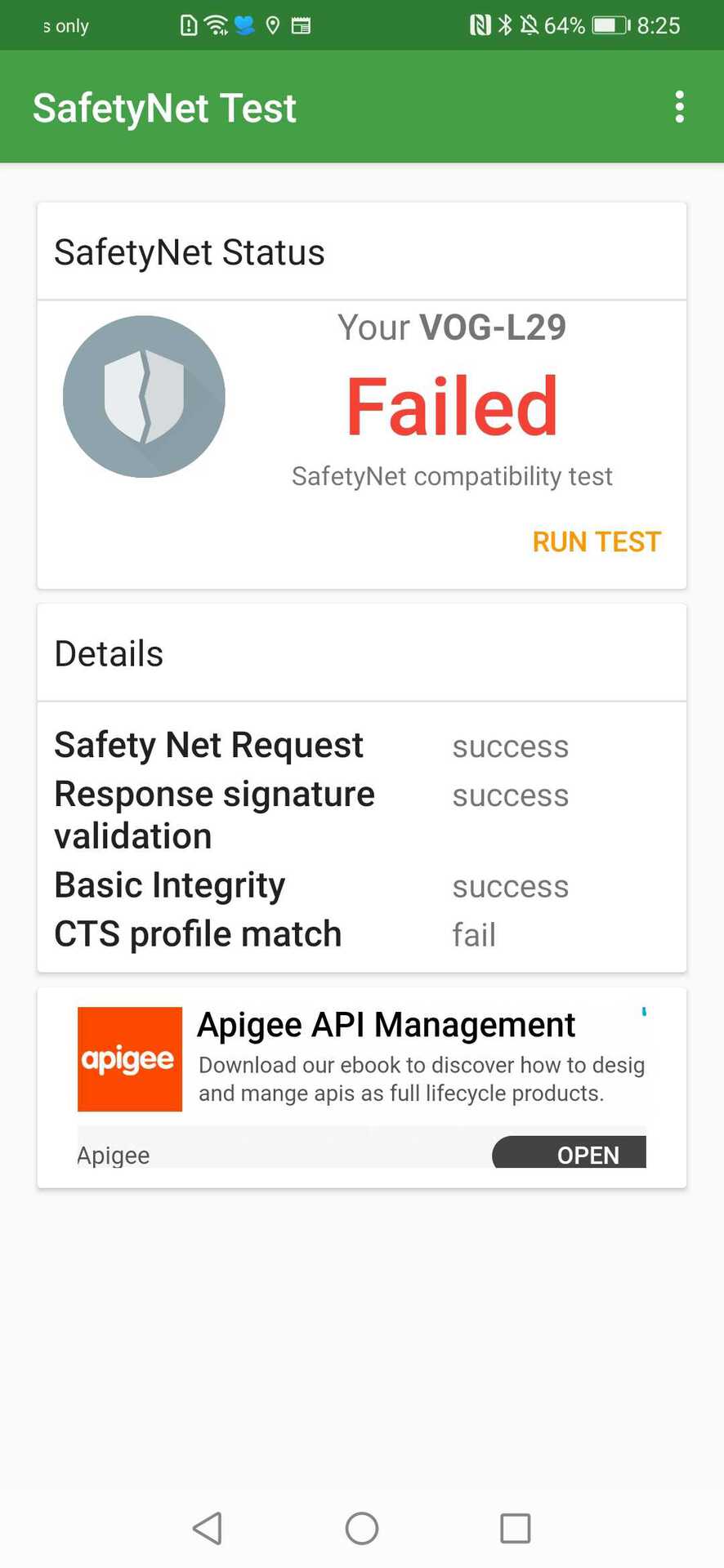Tap the SafetyNet Status card header

tap(361, 252)
